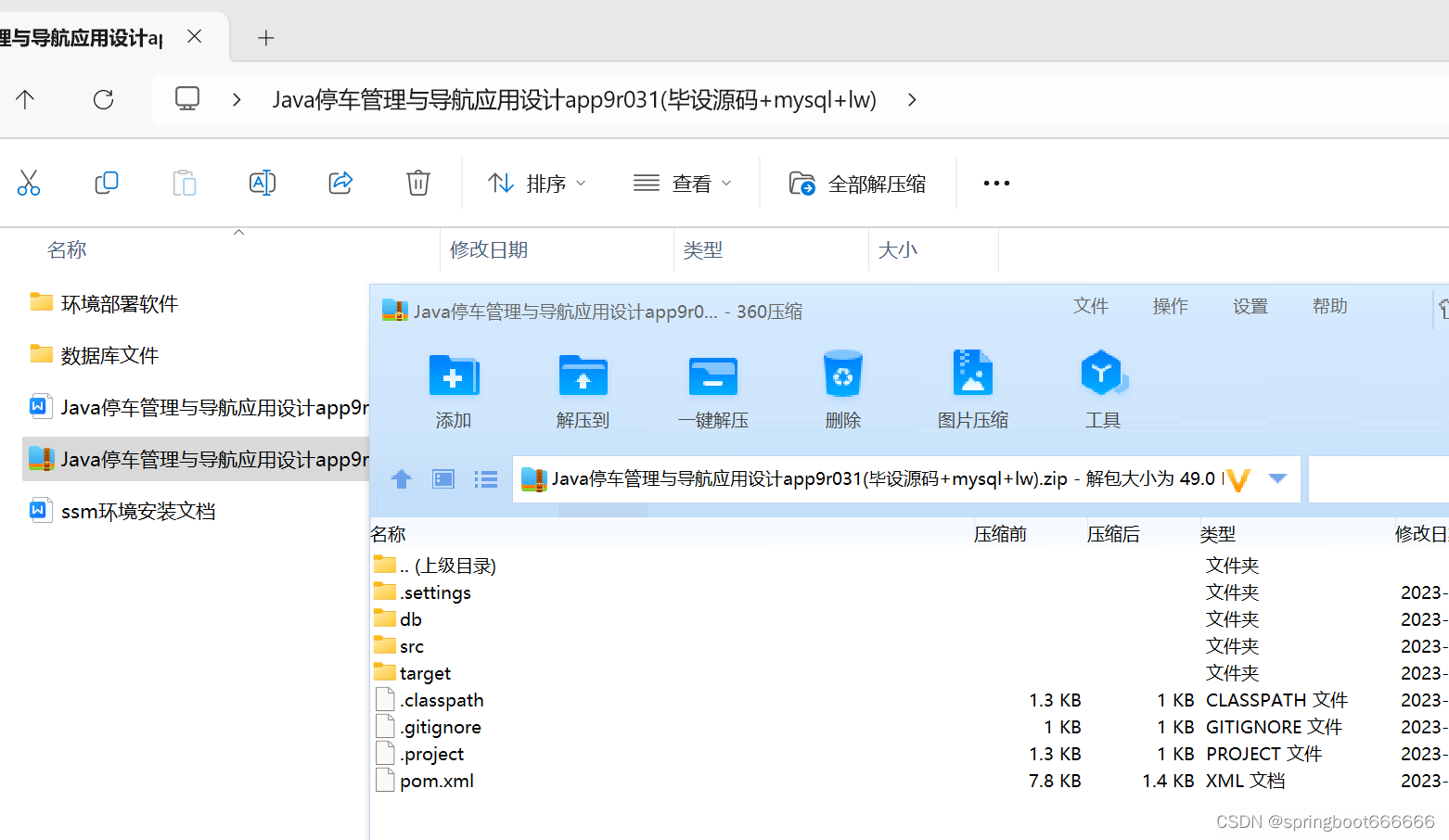Expand chevron after monitor icon in address bar
This screenshot has width=1449, height=840.
(237, 99)
